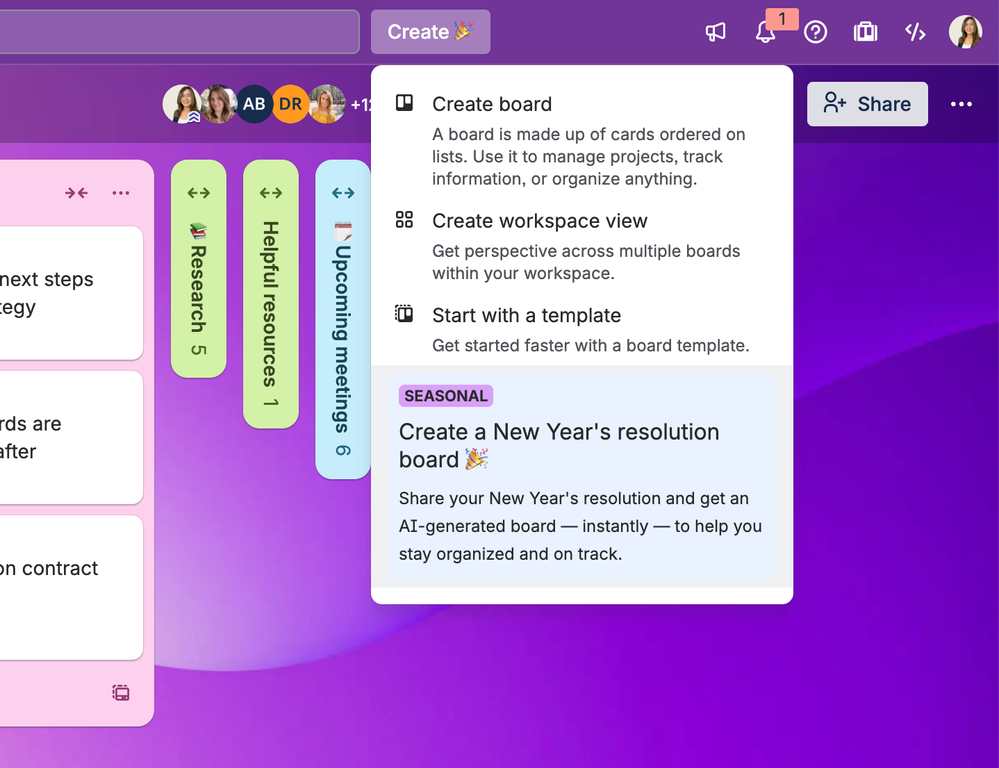999x768 pixels.
Task: Select Create board from the menu
Action: (582, 141)
